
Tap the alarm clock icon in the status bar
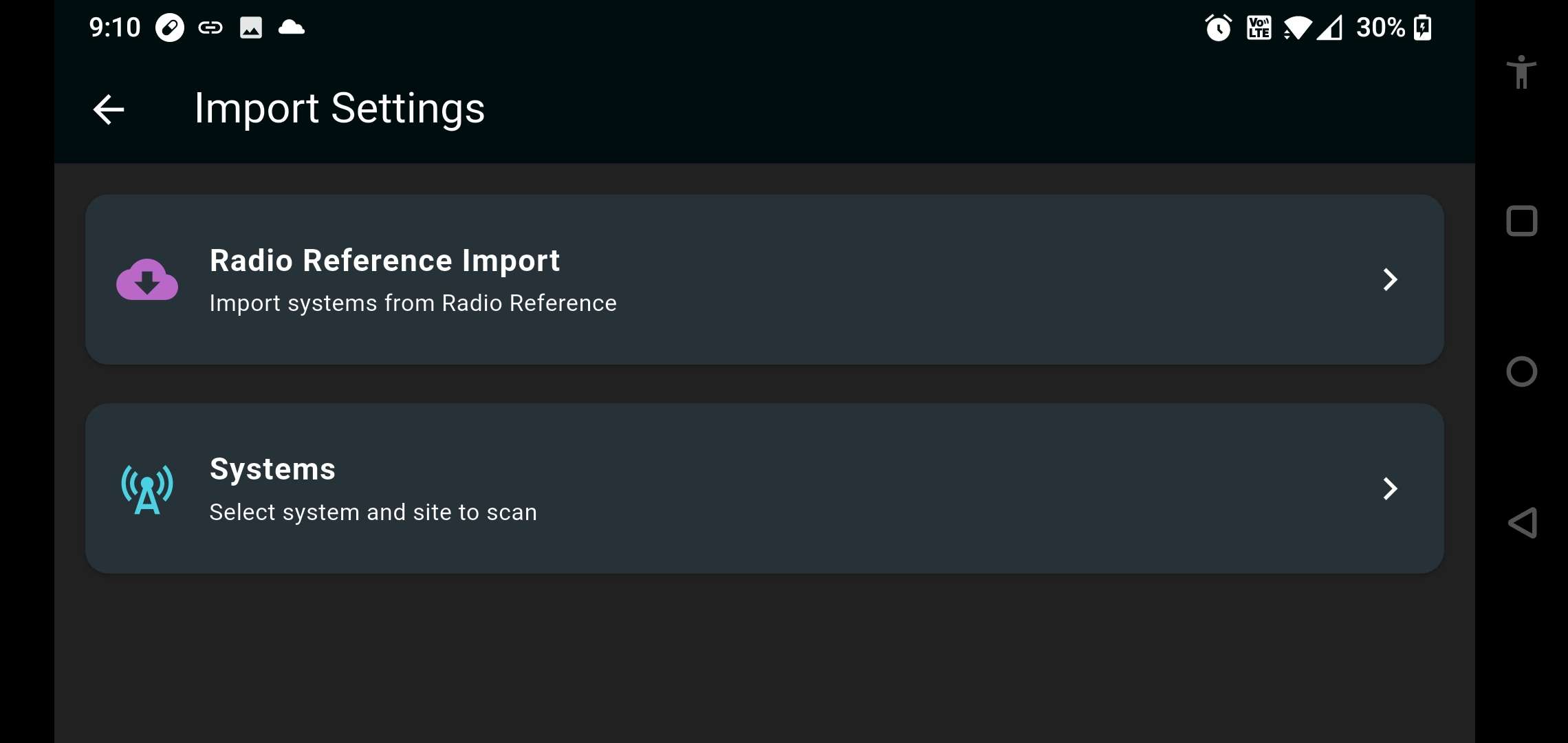click(x=1217, y=28)
